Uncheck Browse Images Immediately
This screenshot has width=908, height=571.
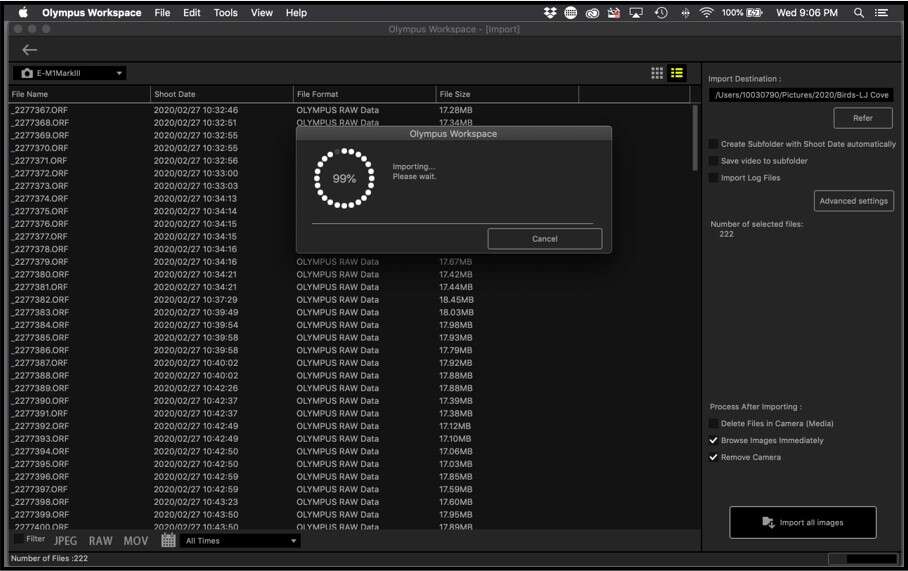click(x=713, y=440)
